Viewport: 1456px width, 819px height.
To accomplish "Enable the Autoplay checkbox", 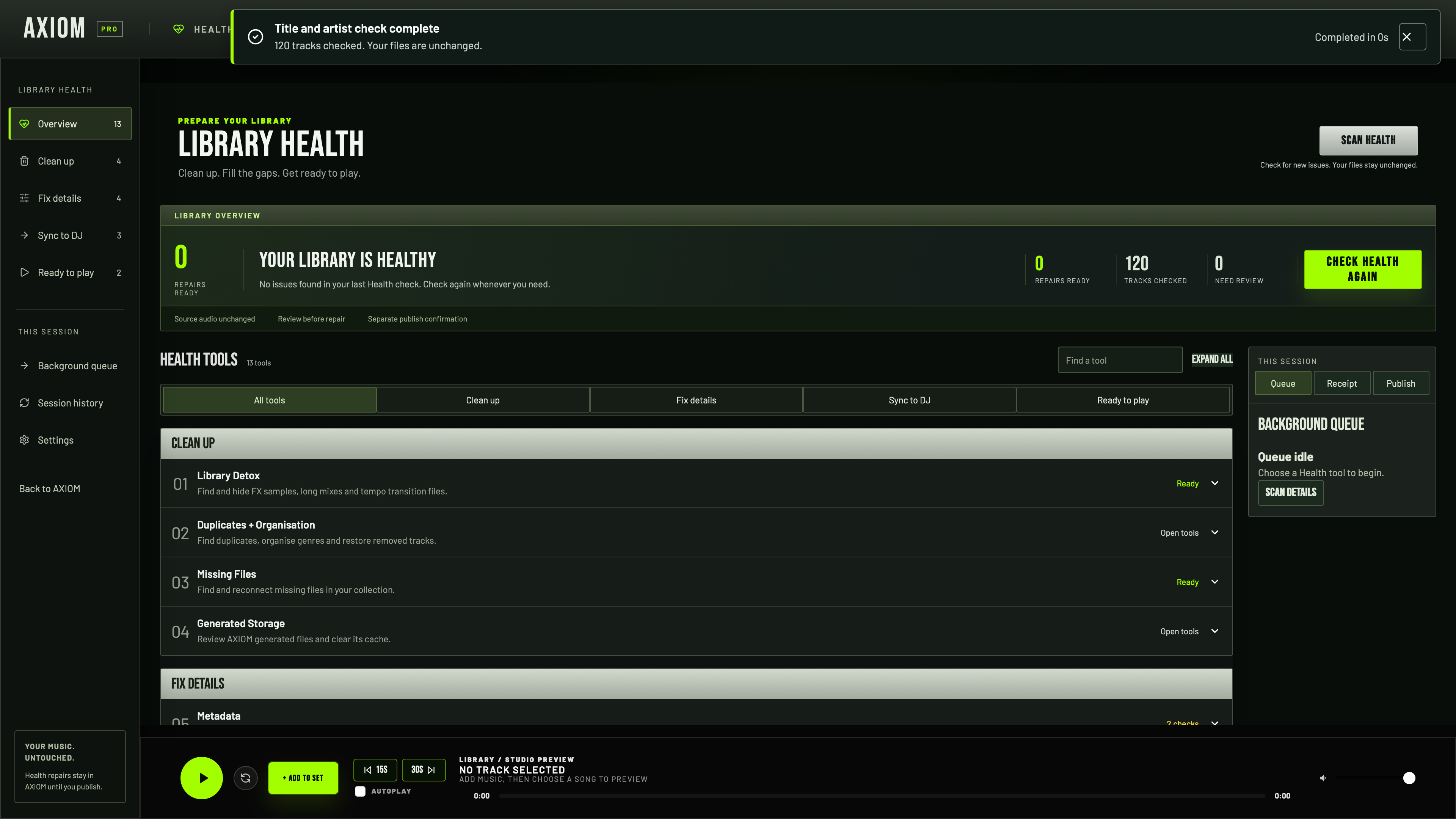I will [x=360, y=791].
